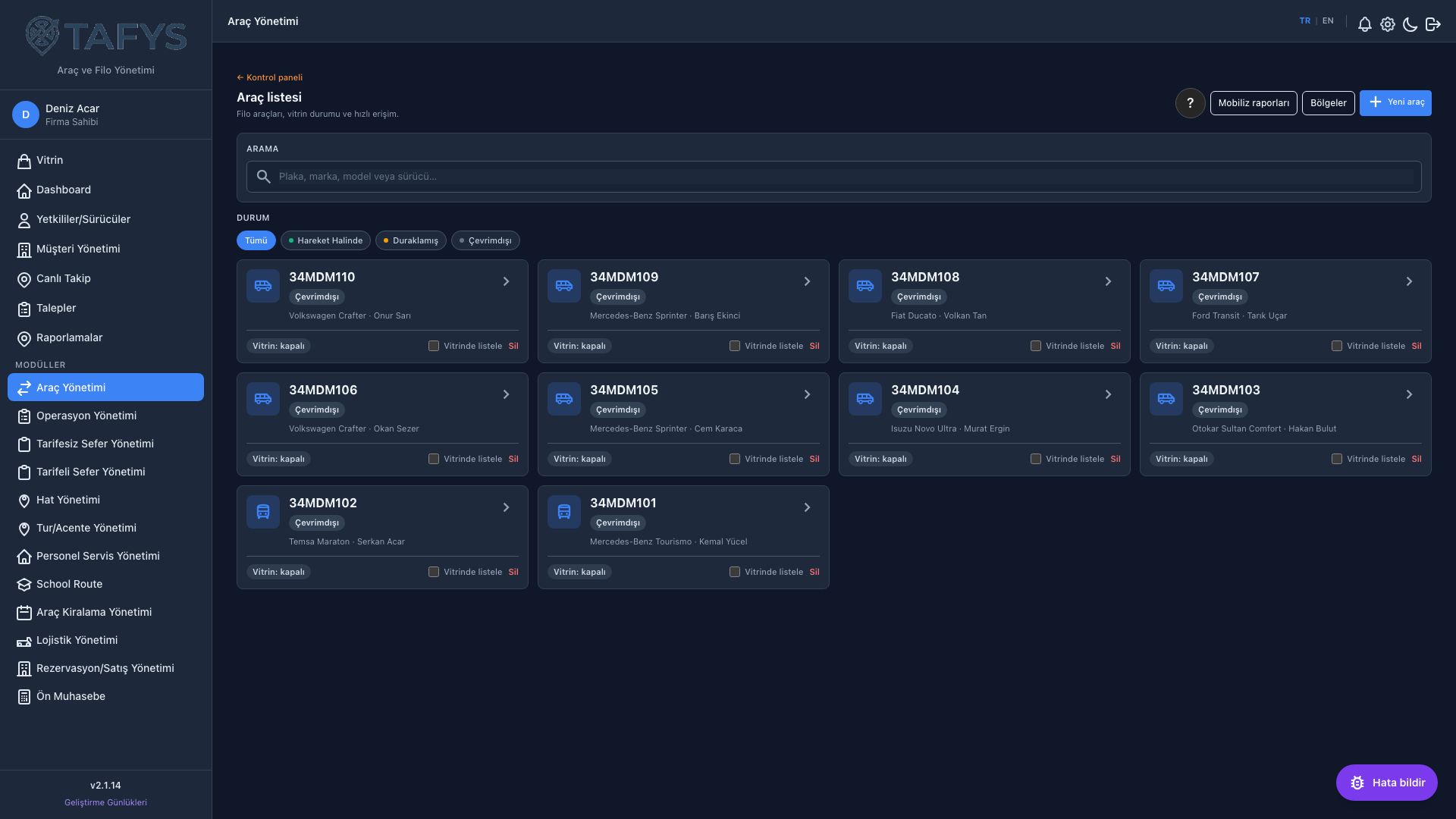Viewport: 1456px width, 819px height.
Task: Switch language to EN
Action: [x=1328, y=21]
